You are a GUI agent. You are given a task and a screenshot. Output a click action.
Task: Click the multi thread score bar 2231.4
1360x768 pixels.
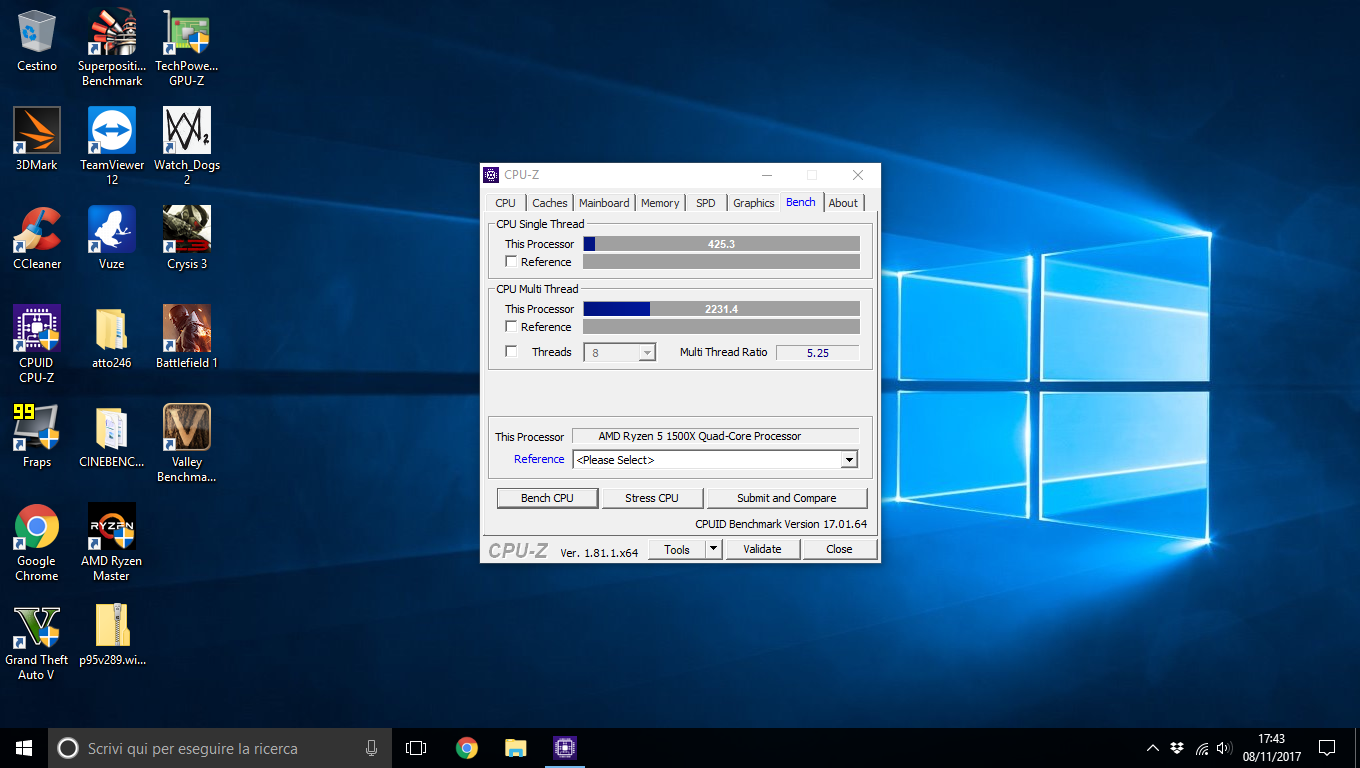721,309
